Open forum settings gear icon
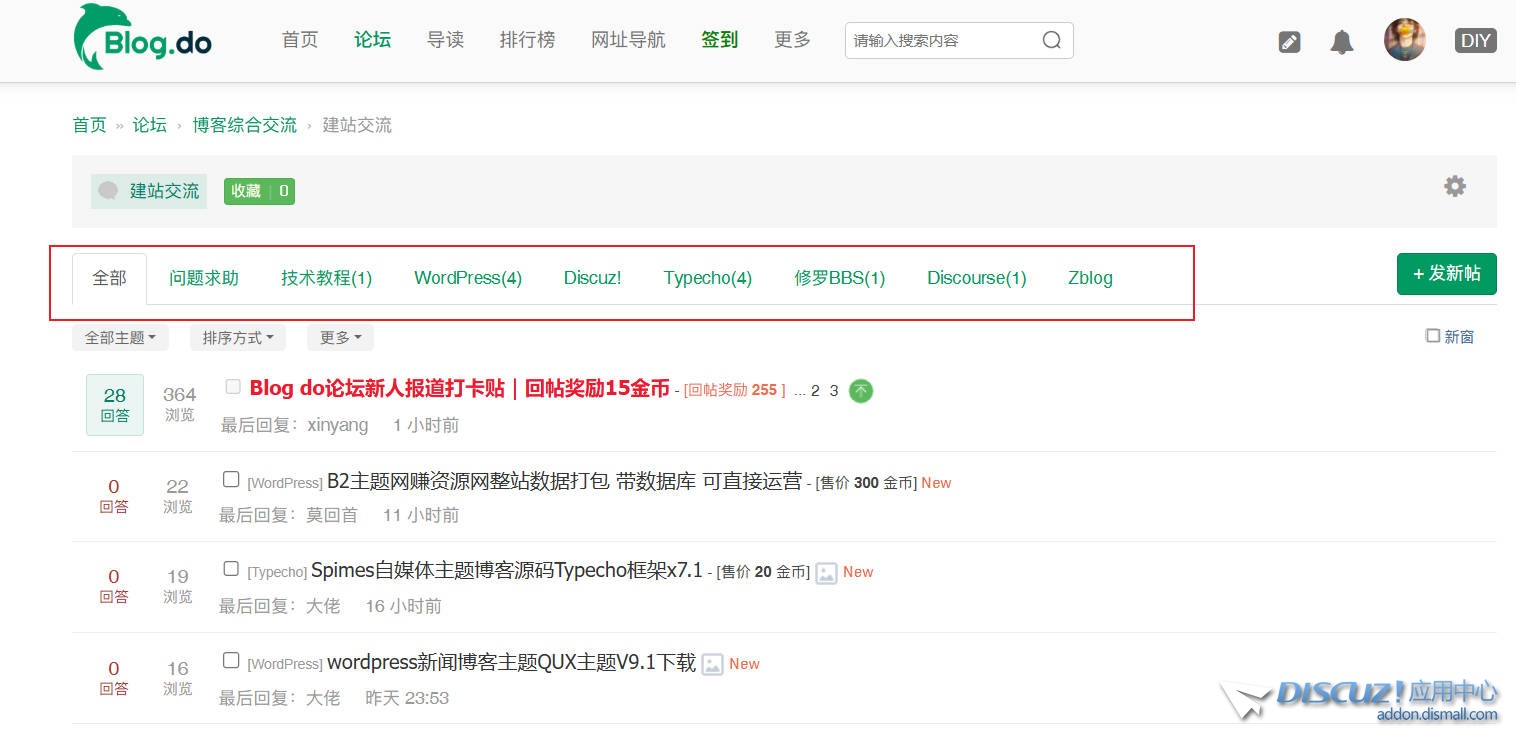 [1454, 186]
